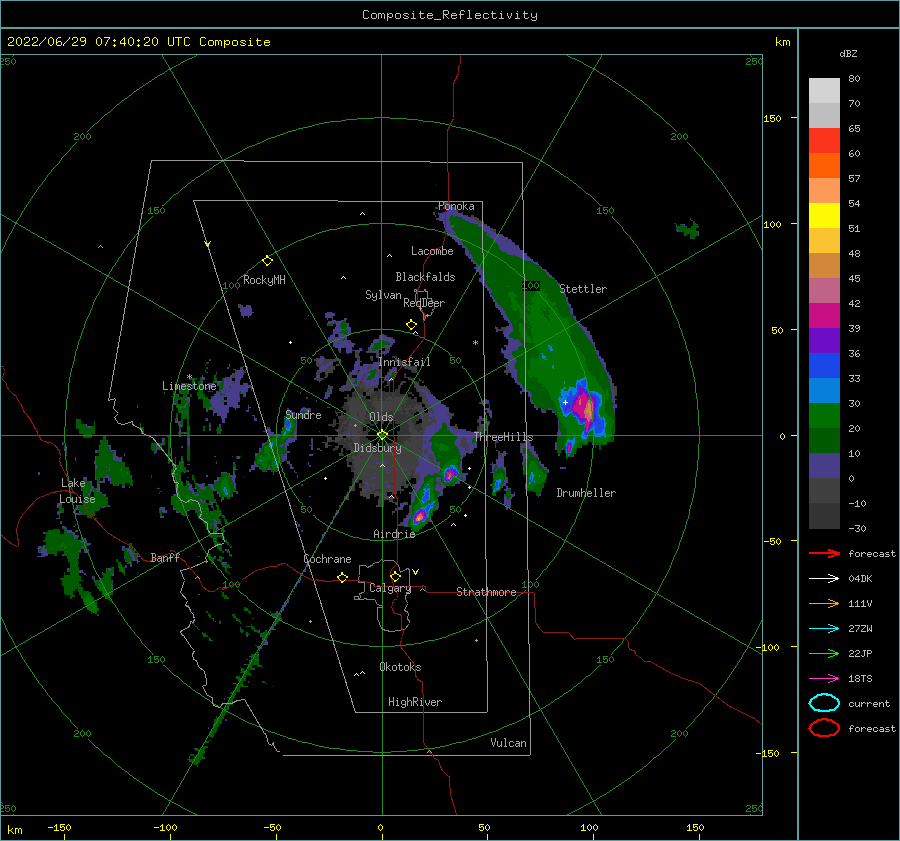
Task: Click the HighRiver town label
Action: pyautogui.click(x=415, y=702)
